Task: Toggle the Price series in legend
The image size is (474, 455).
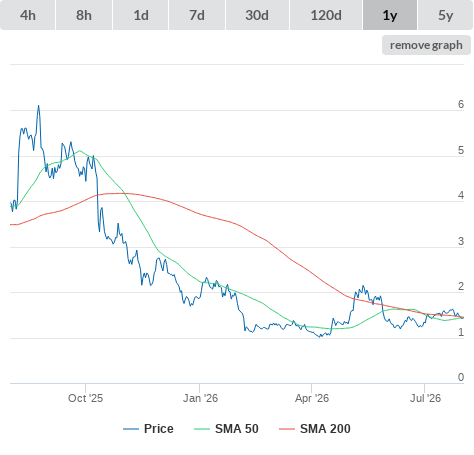Action: [x=159, y=429]
